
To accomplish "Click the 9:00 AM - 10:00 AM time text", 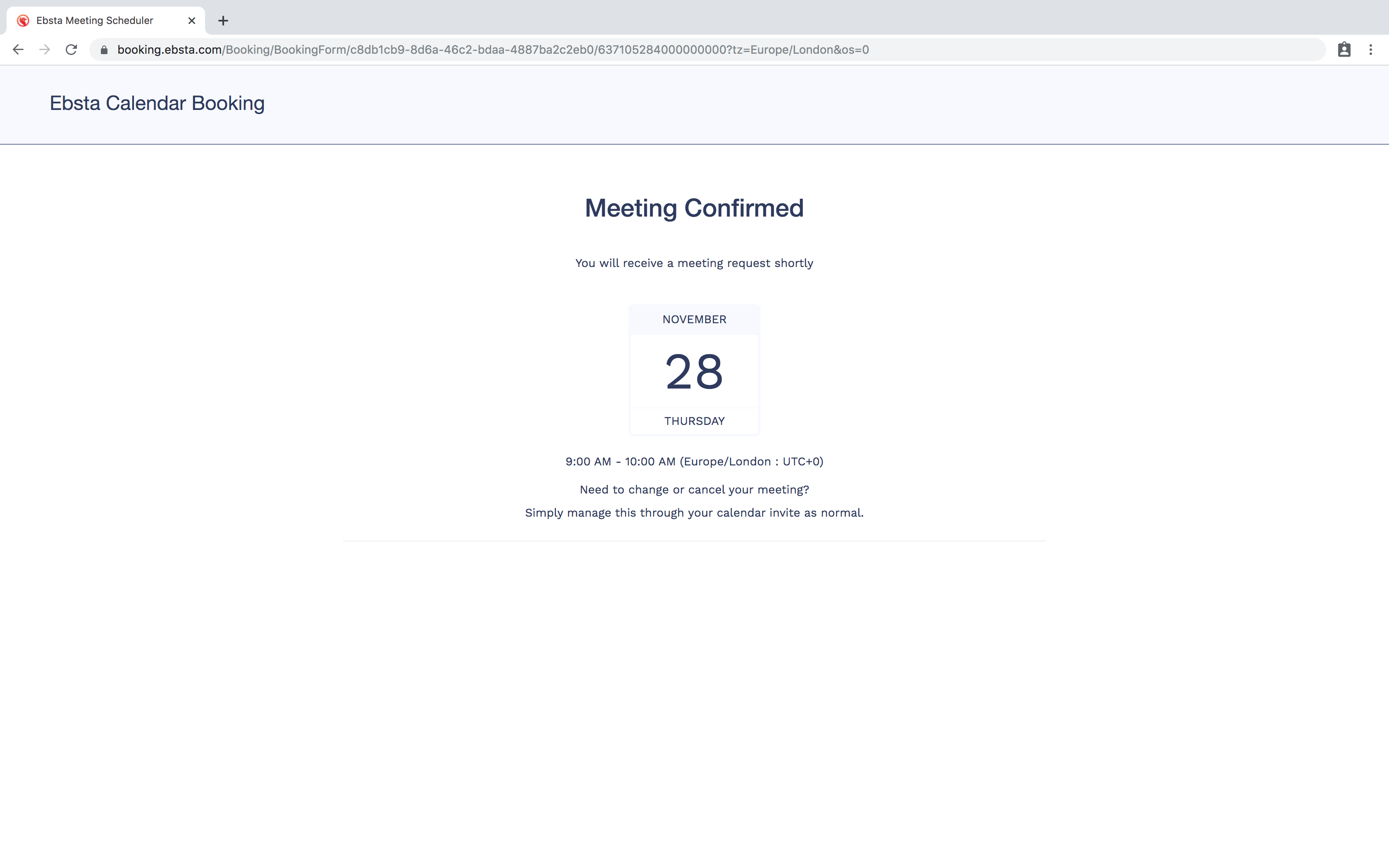I will [x=694, y=462].
